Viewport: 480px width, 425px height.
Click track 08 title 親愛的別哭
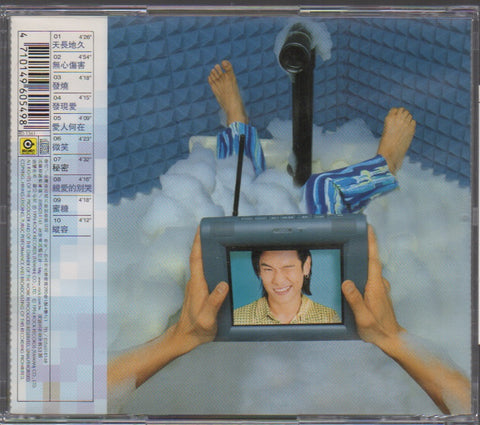pos(72,188)
